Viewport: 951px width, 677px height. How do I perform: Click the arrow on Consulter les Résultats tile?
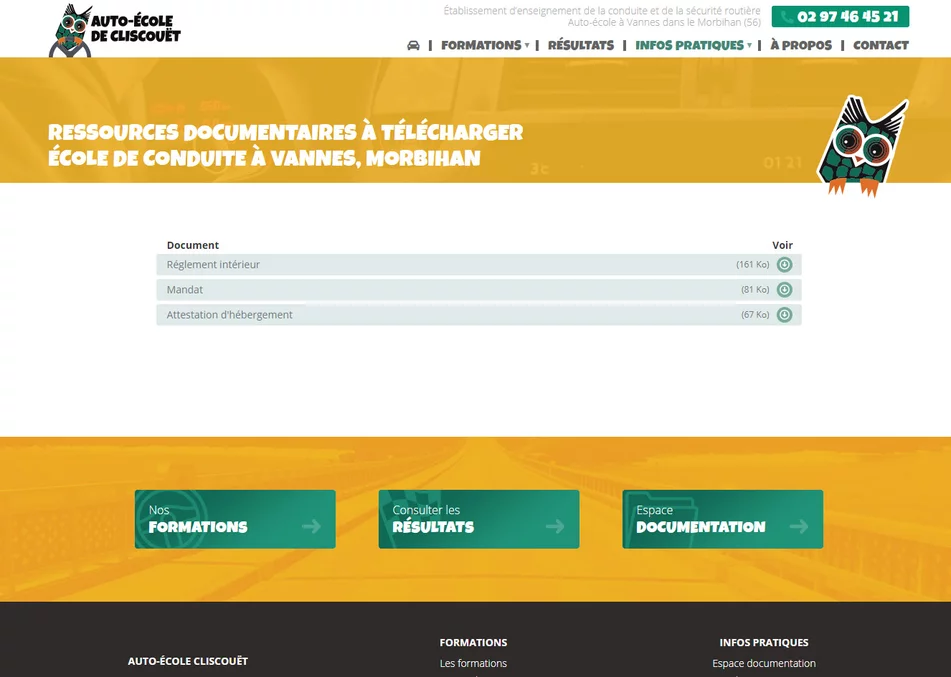click(x=555, y=526)
